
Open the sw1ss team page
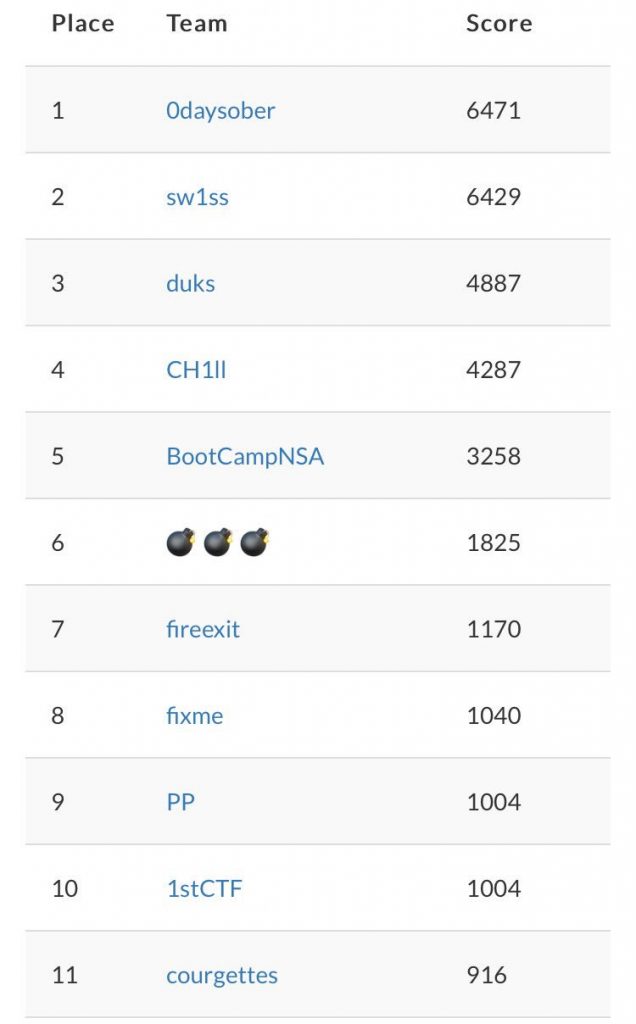point(197,197)
